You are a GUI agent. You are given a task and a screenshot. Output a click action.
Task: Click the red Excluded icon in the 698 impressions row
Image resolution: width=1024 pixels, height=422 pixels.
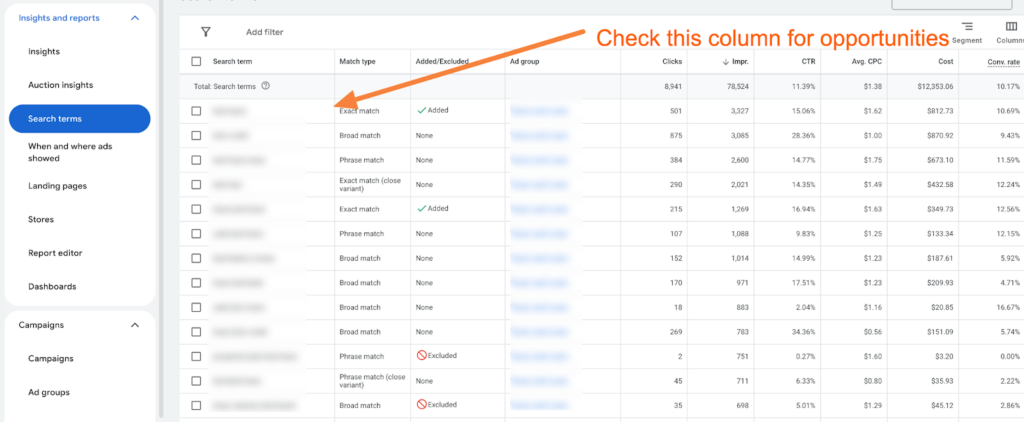click(422, 404)
